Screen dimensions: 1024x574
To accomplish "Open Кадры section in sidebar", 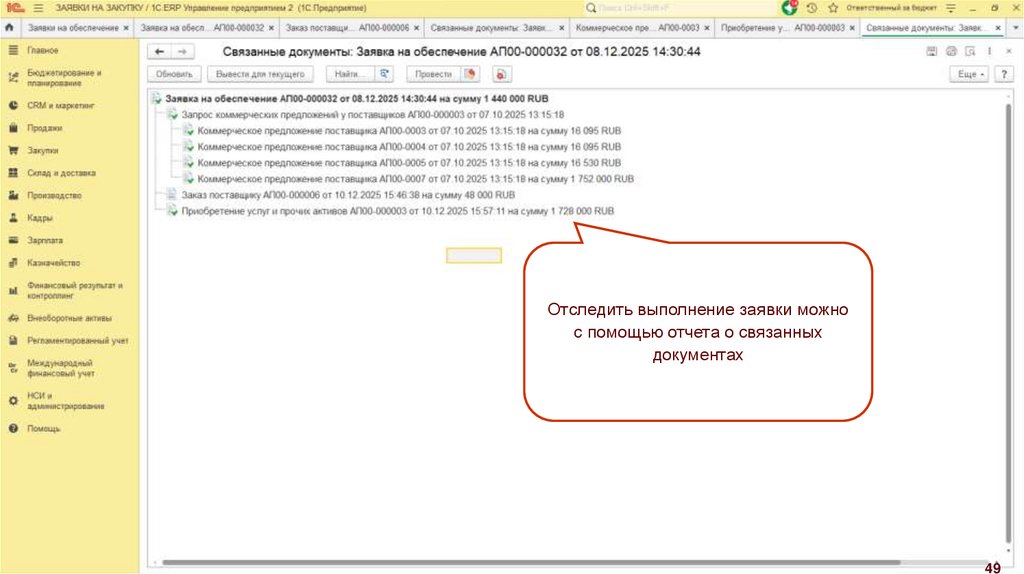I will click(x=39, y=218).
